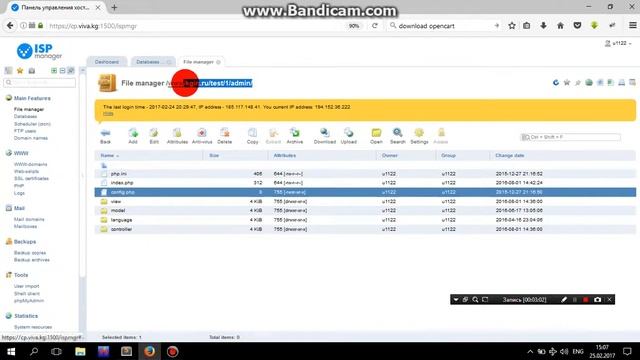Show hidden system tray icons chevron

[x=530, y=351]
